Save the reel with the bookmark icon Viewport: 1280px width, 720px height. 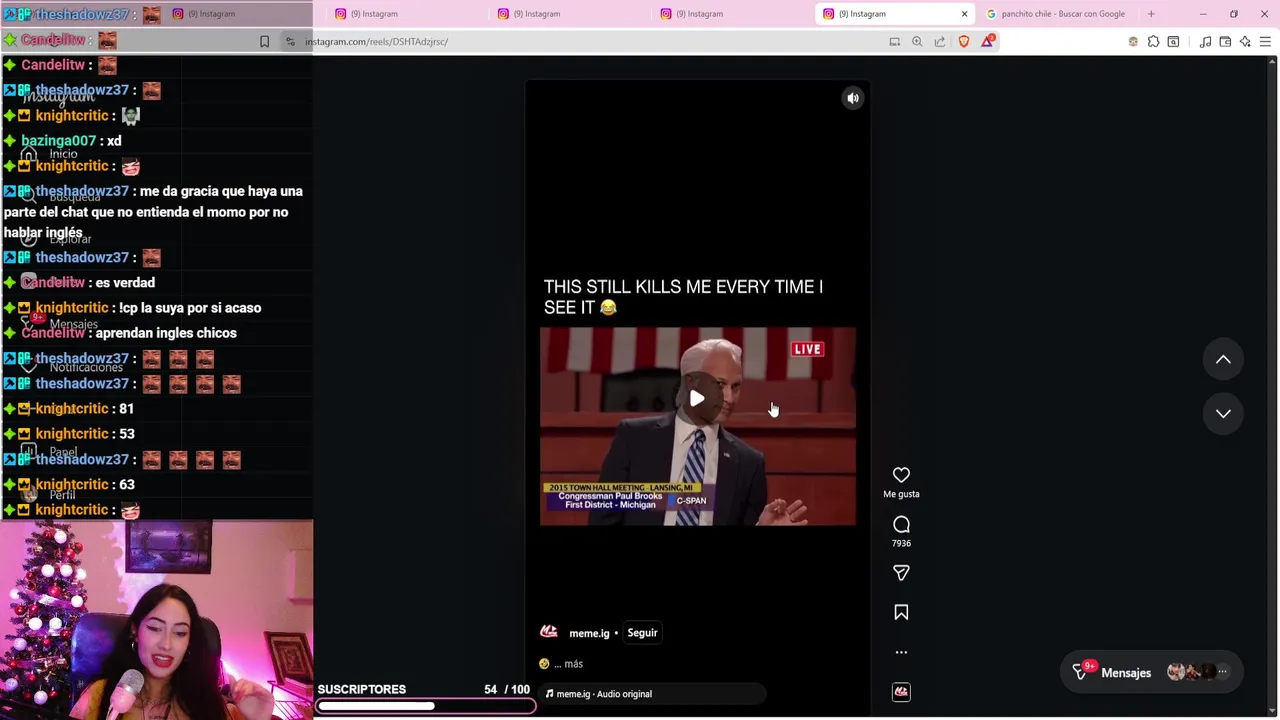tap(901, 612)
